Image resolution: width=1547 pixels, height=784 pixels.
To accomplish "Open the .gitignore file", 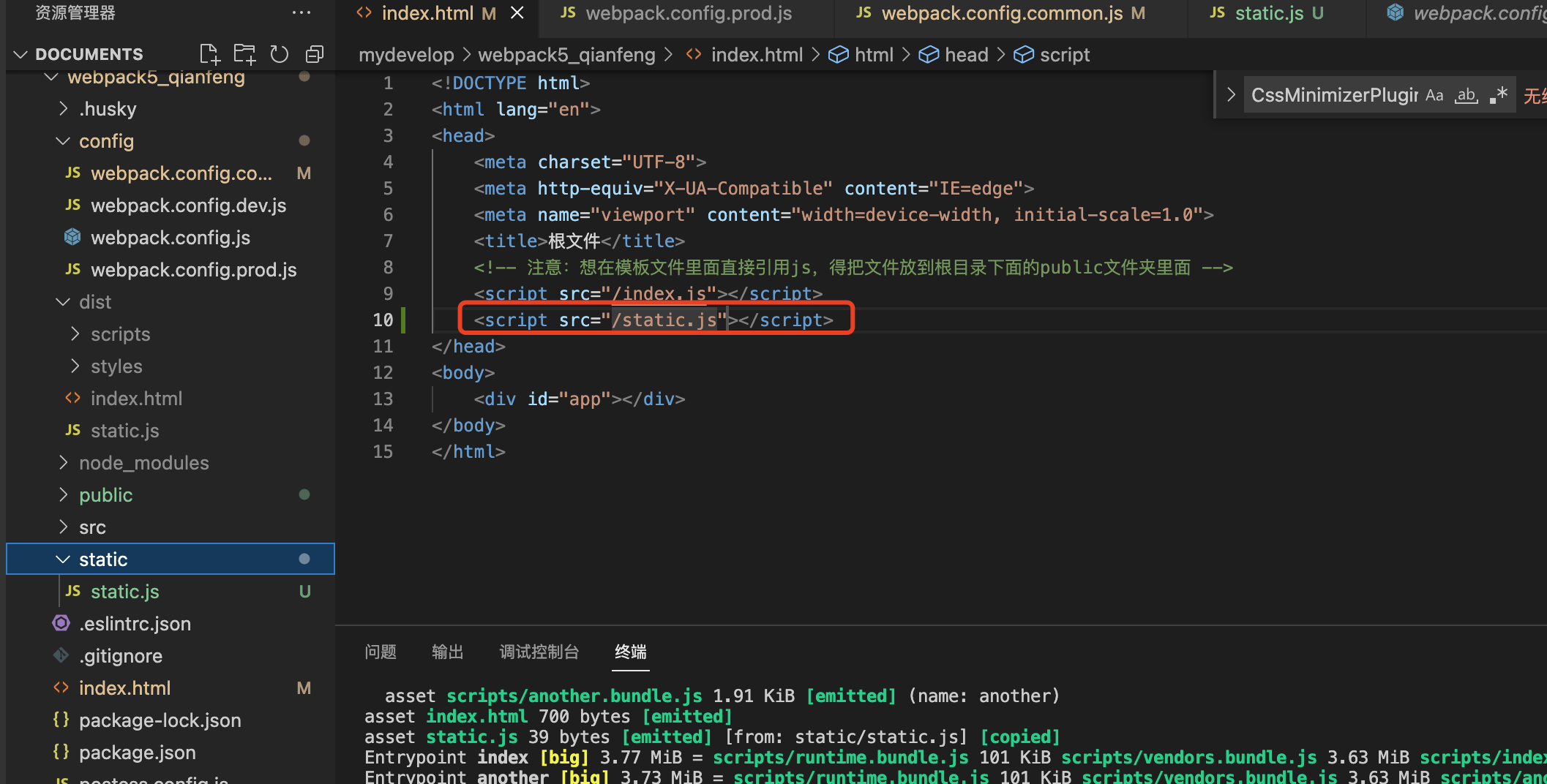I will point(121,656).
